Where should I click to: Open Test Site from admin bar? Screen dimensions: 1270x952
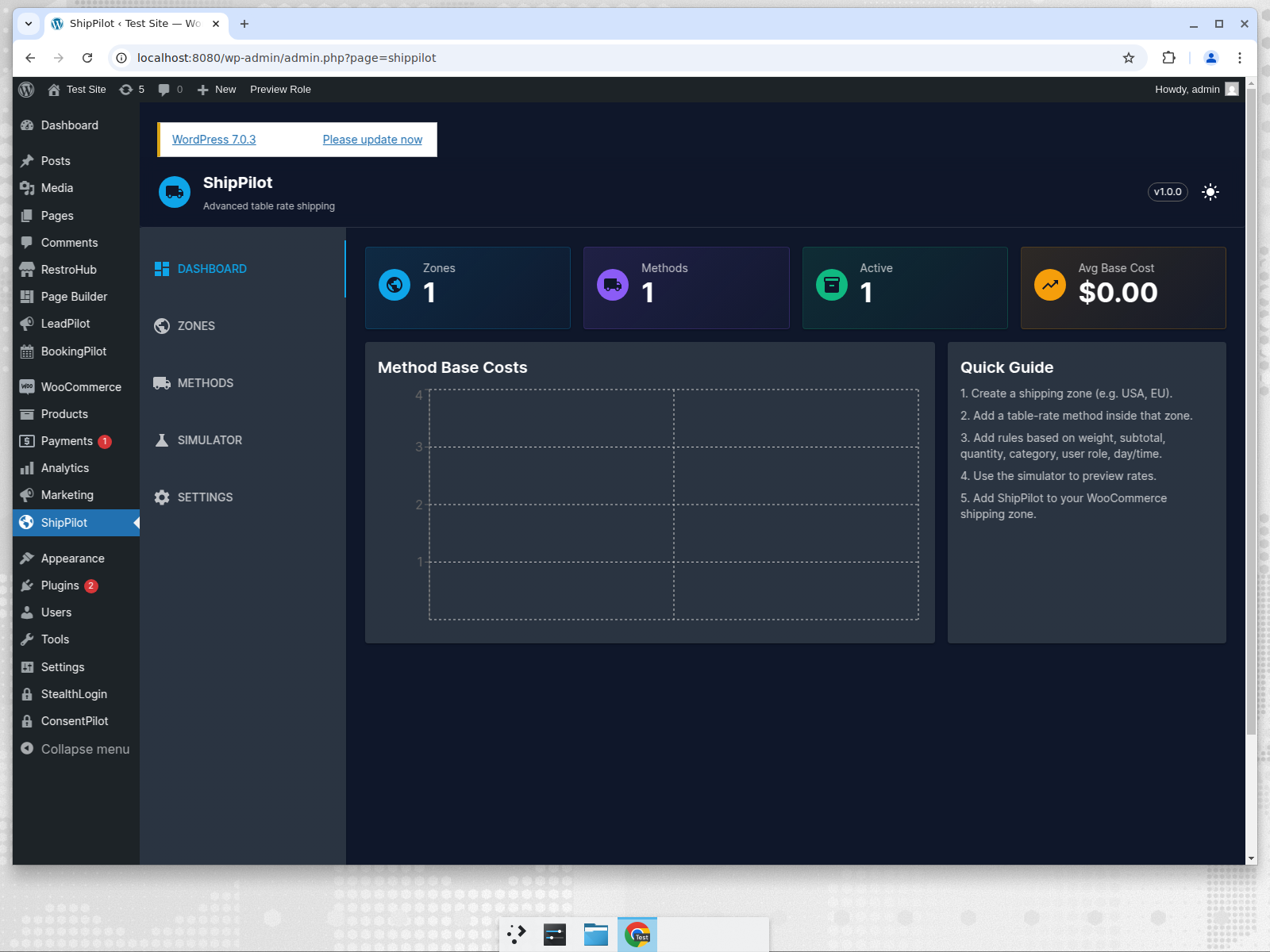pos(77,90)
